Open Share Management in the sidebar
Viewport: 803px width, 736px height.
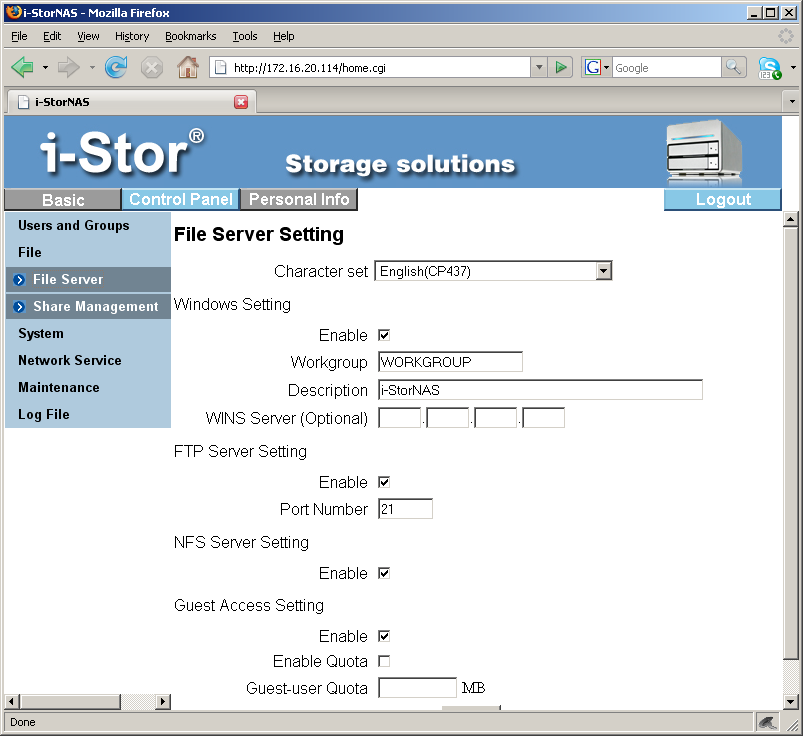click(x=88, y=307)
